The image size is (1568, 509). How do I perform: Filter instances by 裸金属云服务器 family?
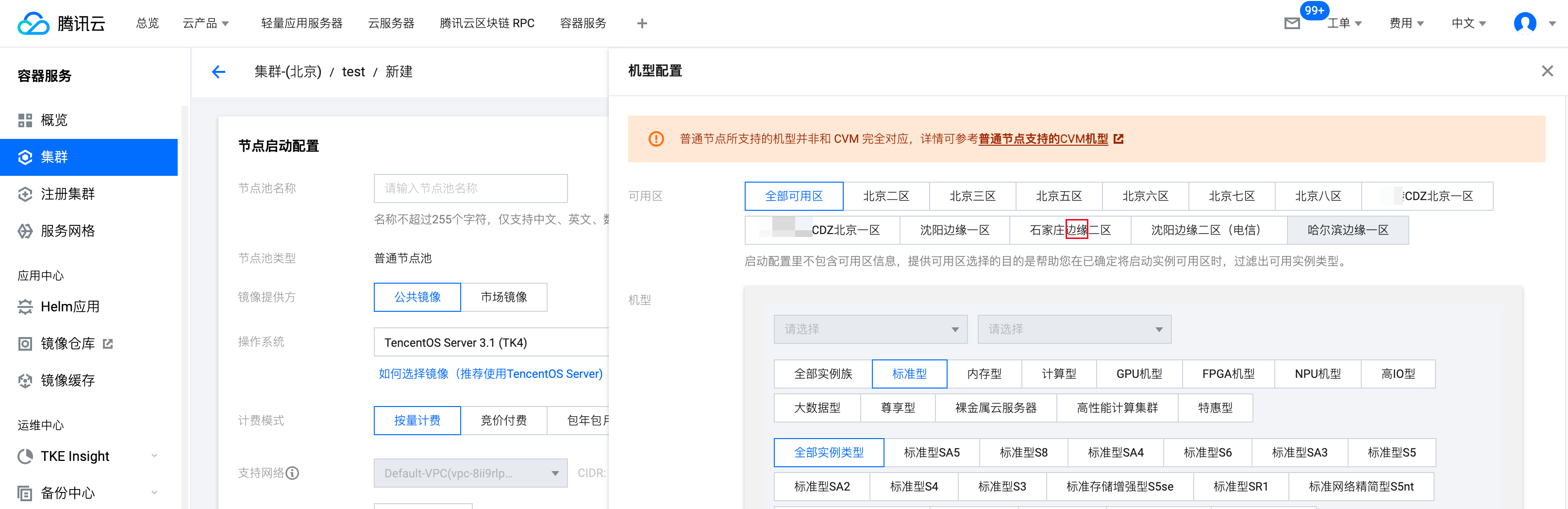996,408
